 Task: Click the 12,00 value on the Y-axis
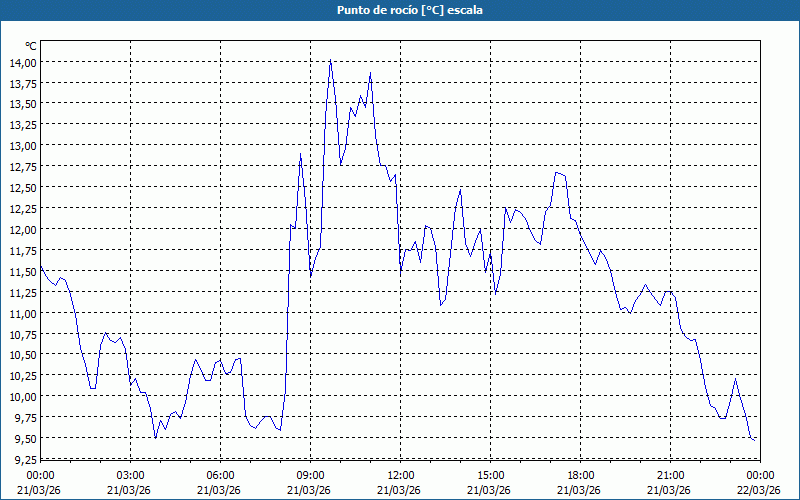point(23,229)
